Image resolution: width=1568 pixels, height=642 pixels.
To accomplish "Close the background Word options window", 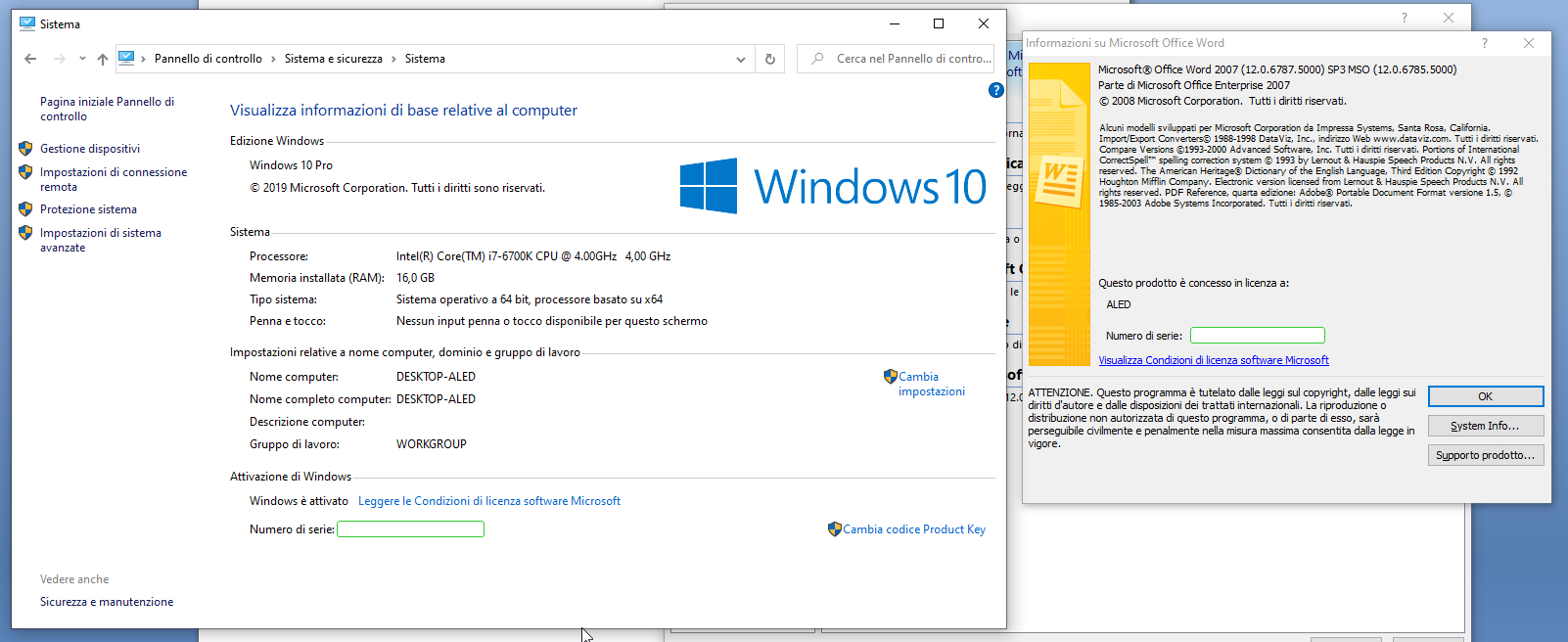I will (1449, 18).
